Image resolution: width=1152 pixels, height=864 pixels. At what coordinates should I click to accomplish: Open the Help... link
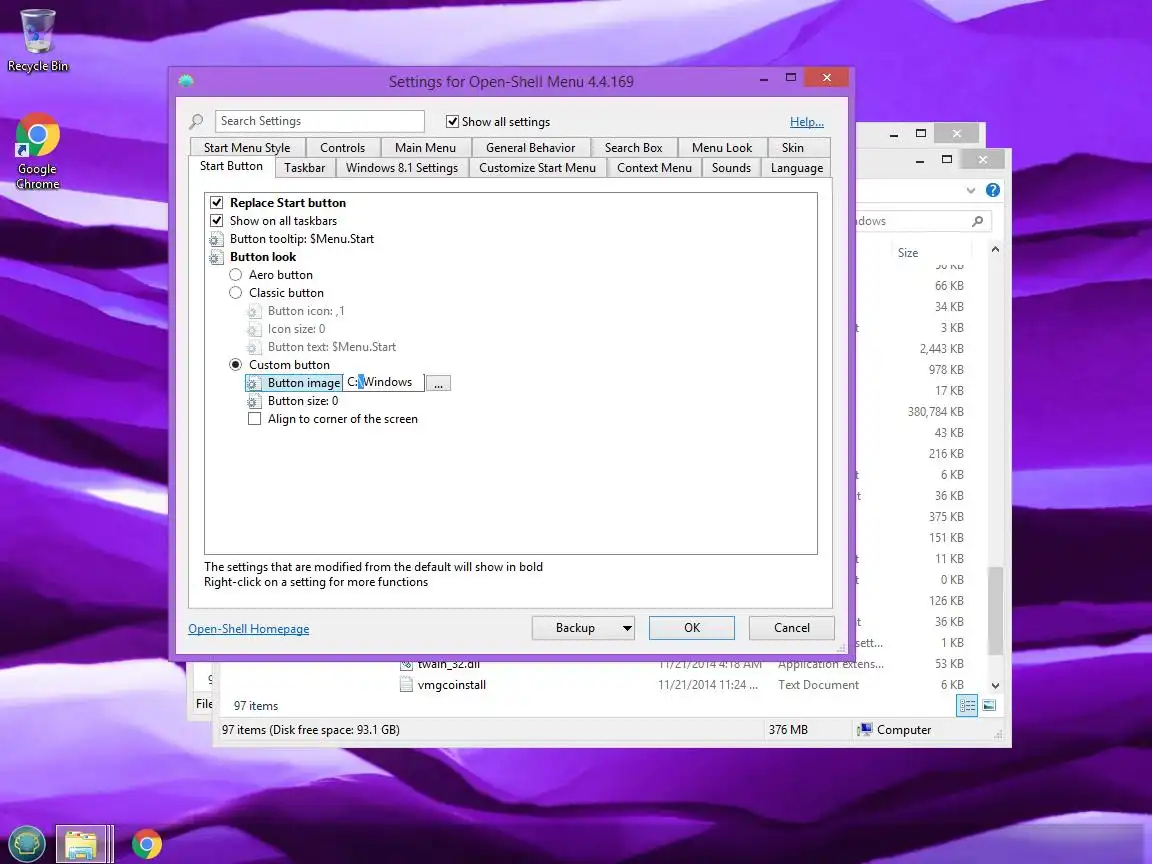click(x=807, y=122)
